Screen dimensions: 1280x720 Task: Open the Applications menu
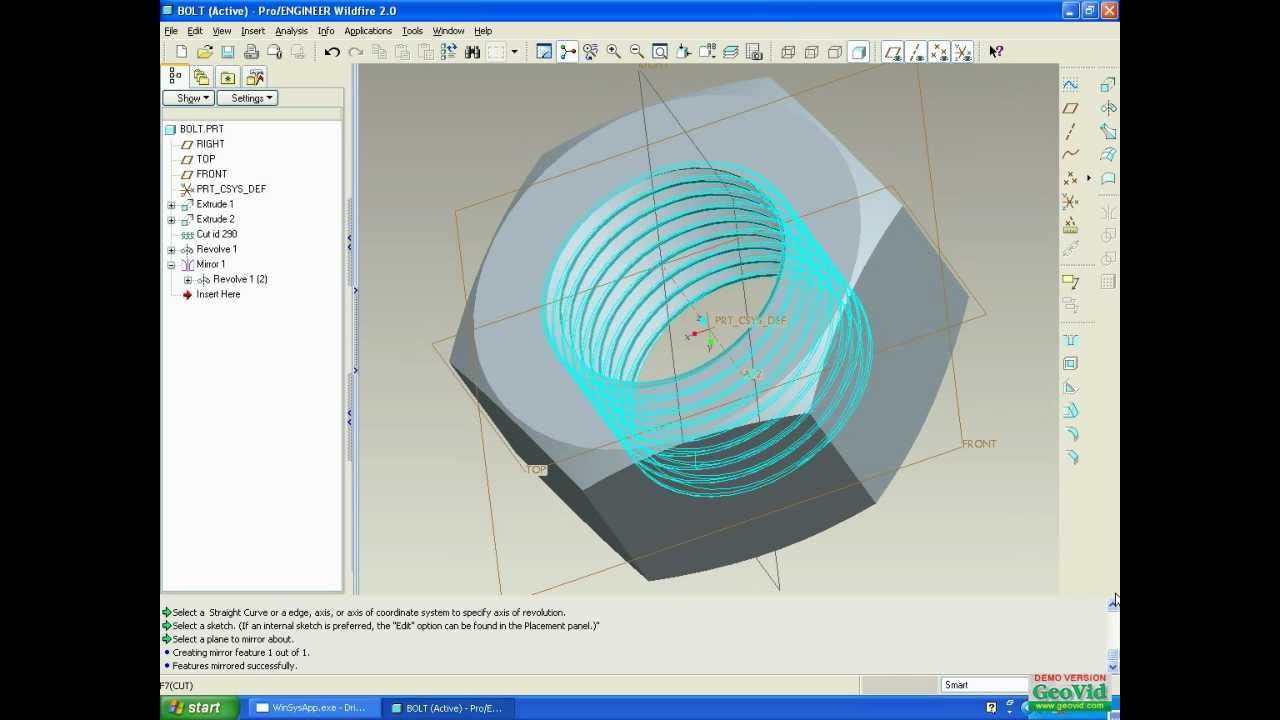368,31
